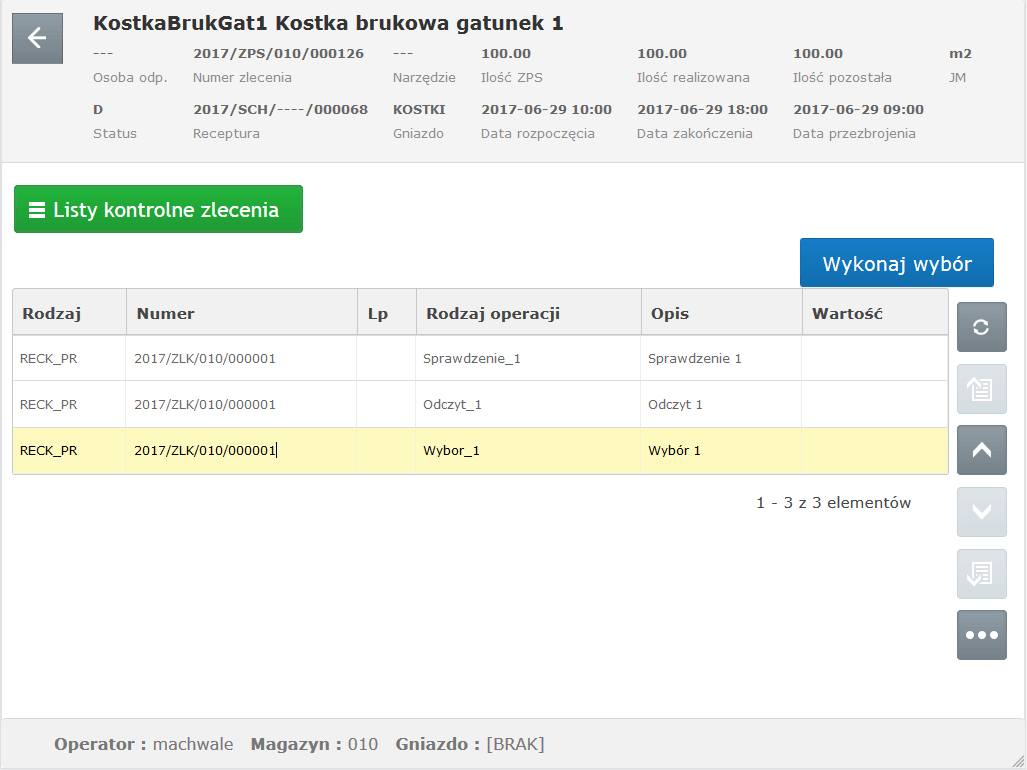The width and height of the screenshot is (1027, 770).
Task: Click the Wybór 1 description cell
Action: point(721,450)
